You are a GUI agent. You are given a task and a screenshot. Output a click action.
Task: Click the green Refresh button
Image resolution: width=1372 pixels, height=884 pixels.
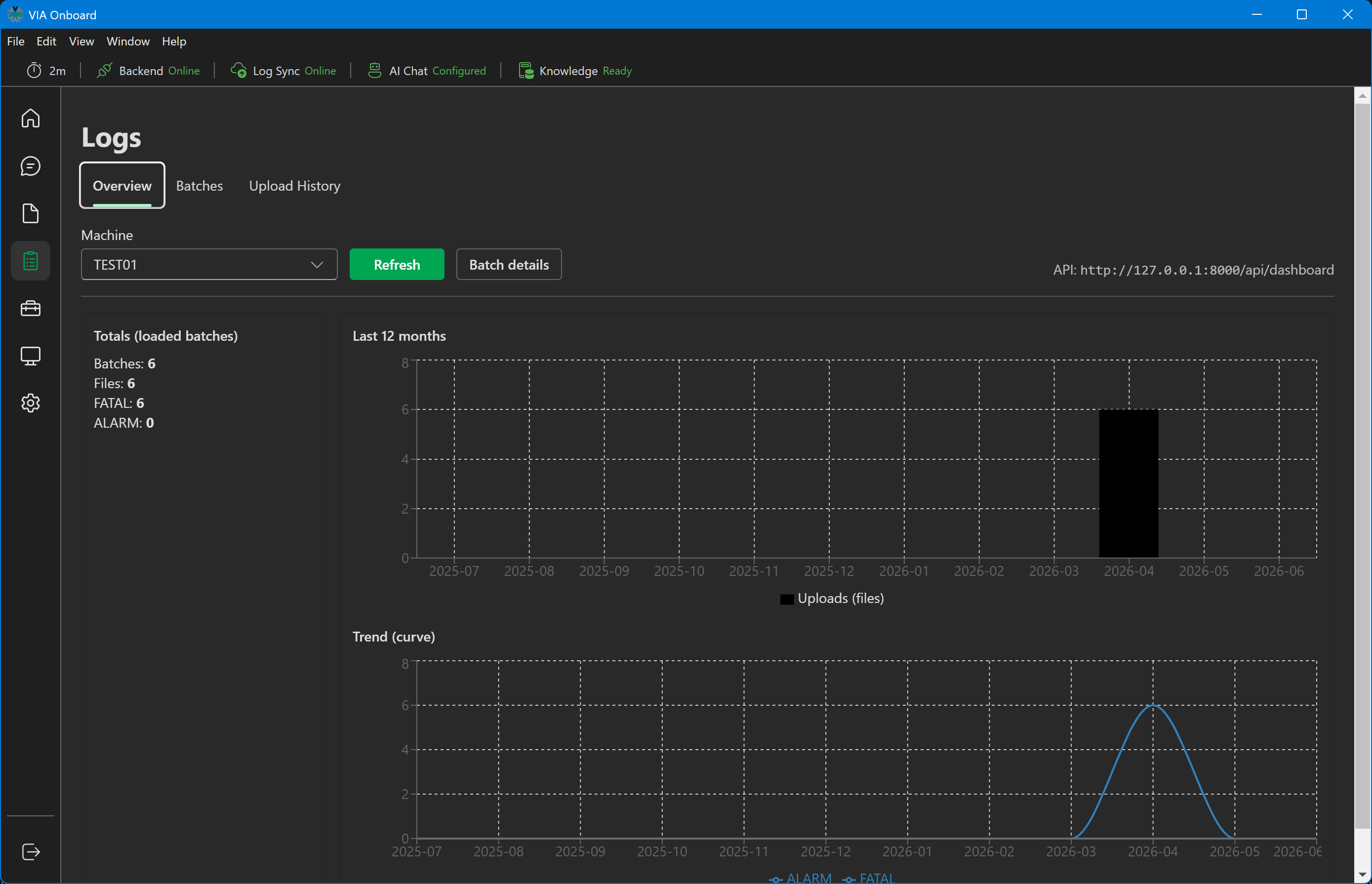[x=397, y=265]
